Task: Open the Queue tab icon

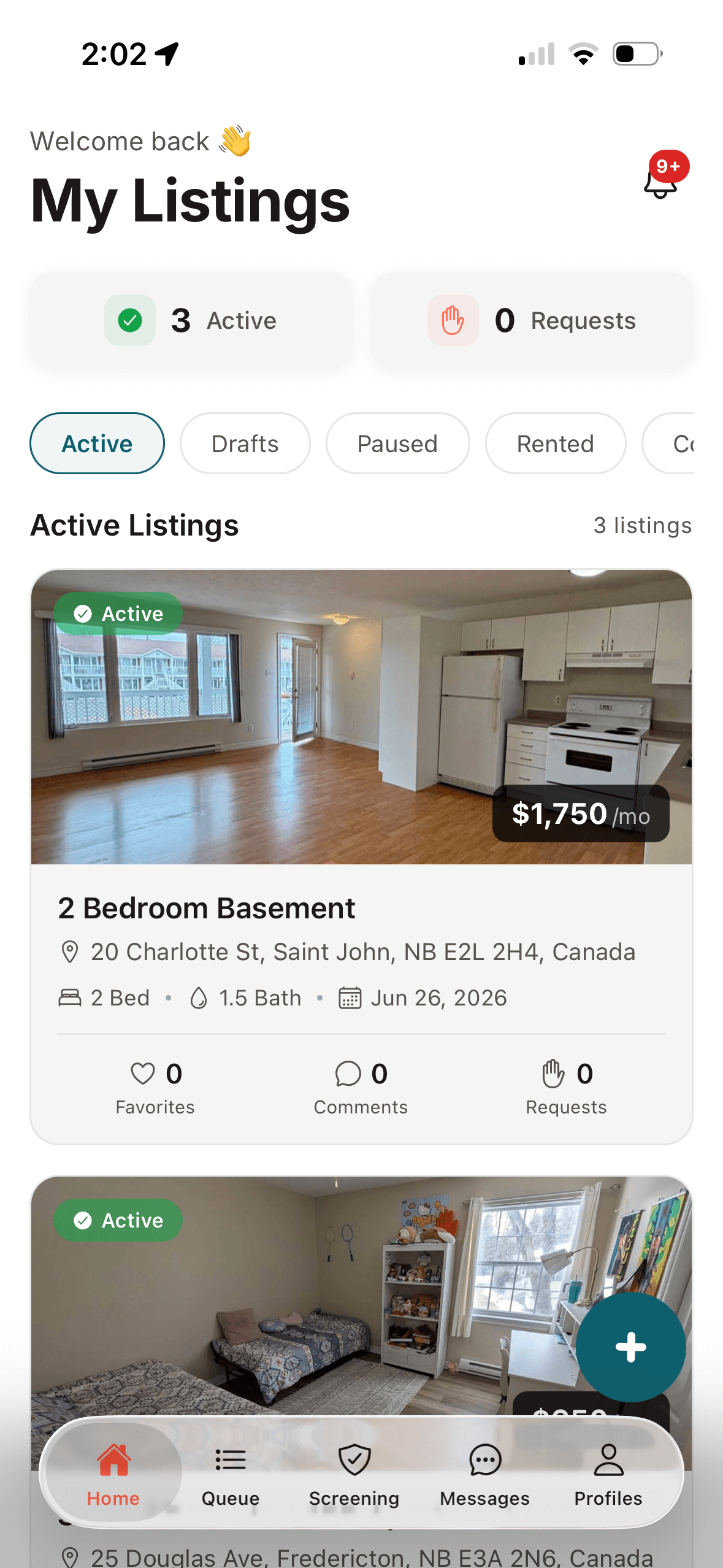Action: (x=231, y=1460)
